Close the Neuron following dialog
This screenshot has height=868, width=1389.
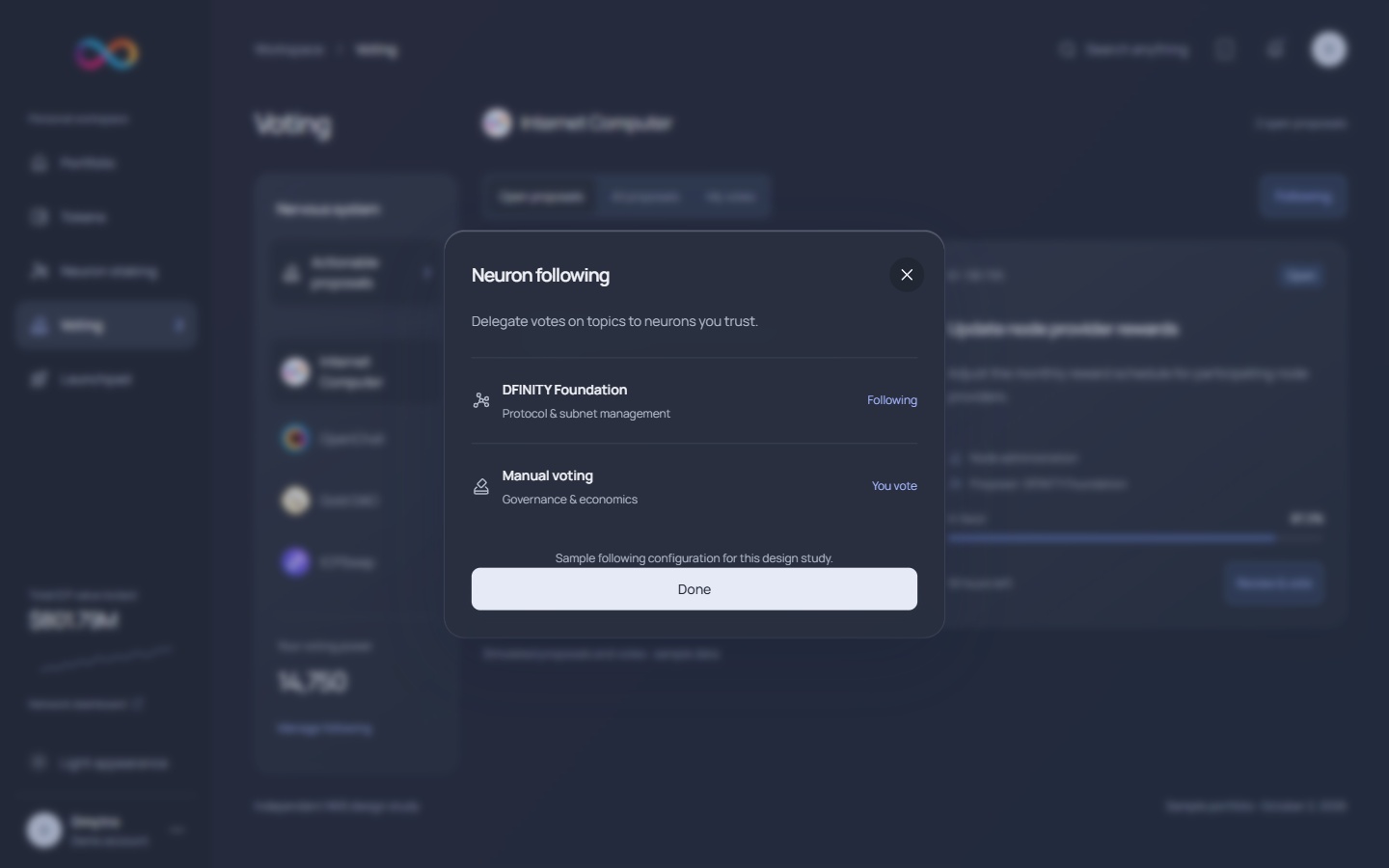coord(907,275)
